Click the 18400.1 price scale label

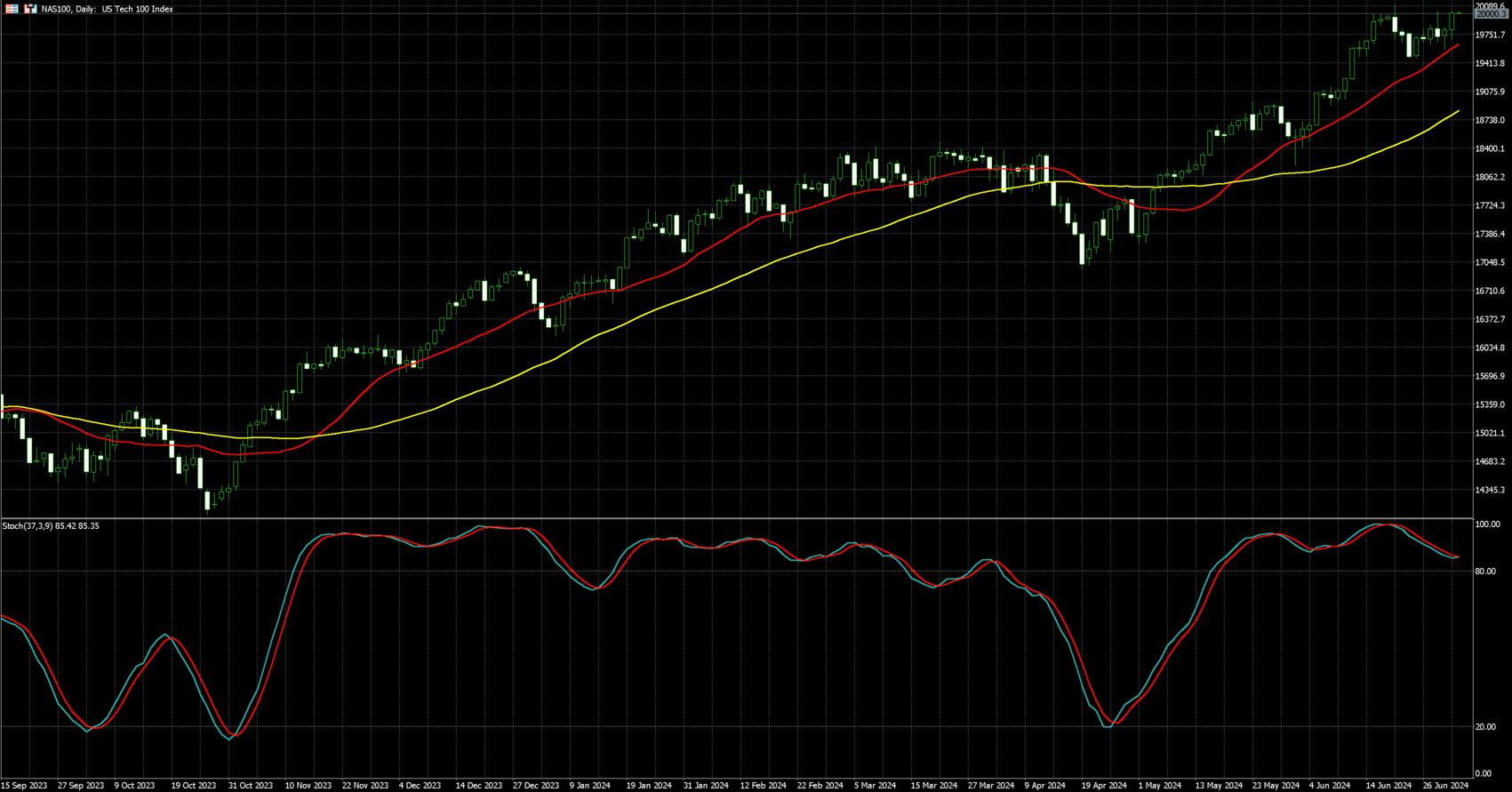pyautogui.click(x=1490, y=148)
